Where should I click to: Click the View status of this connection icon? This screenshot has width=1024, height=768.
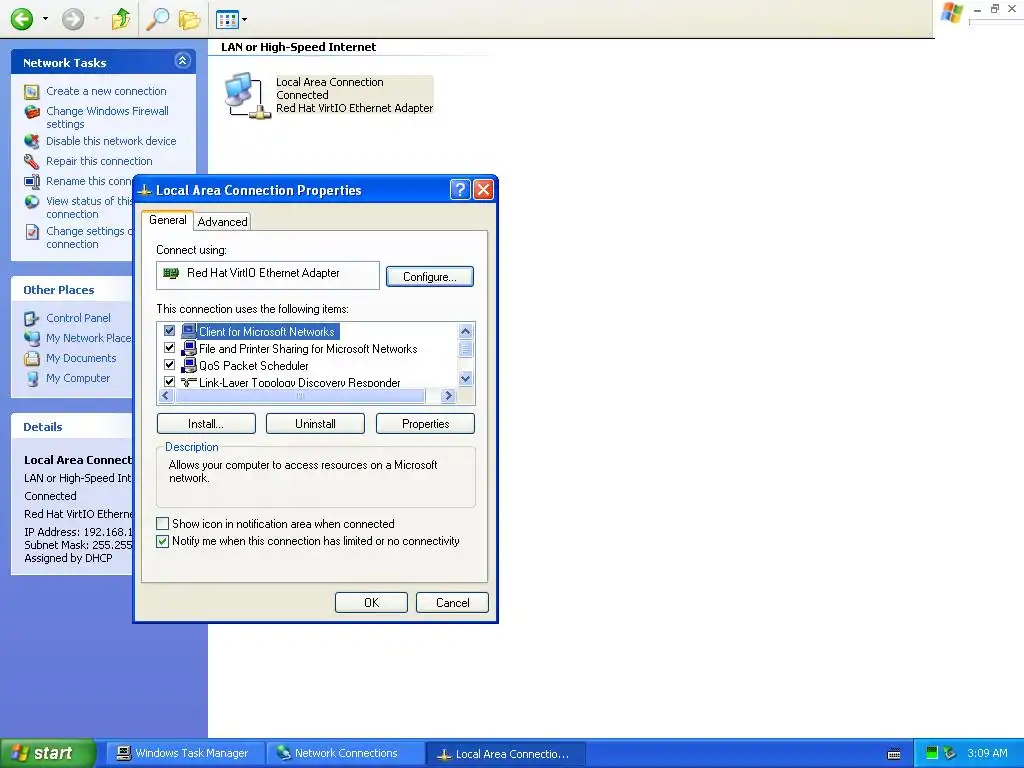(x=31, y=202)
